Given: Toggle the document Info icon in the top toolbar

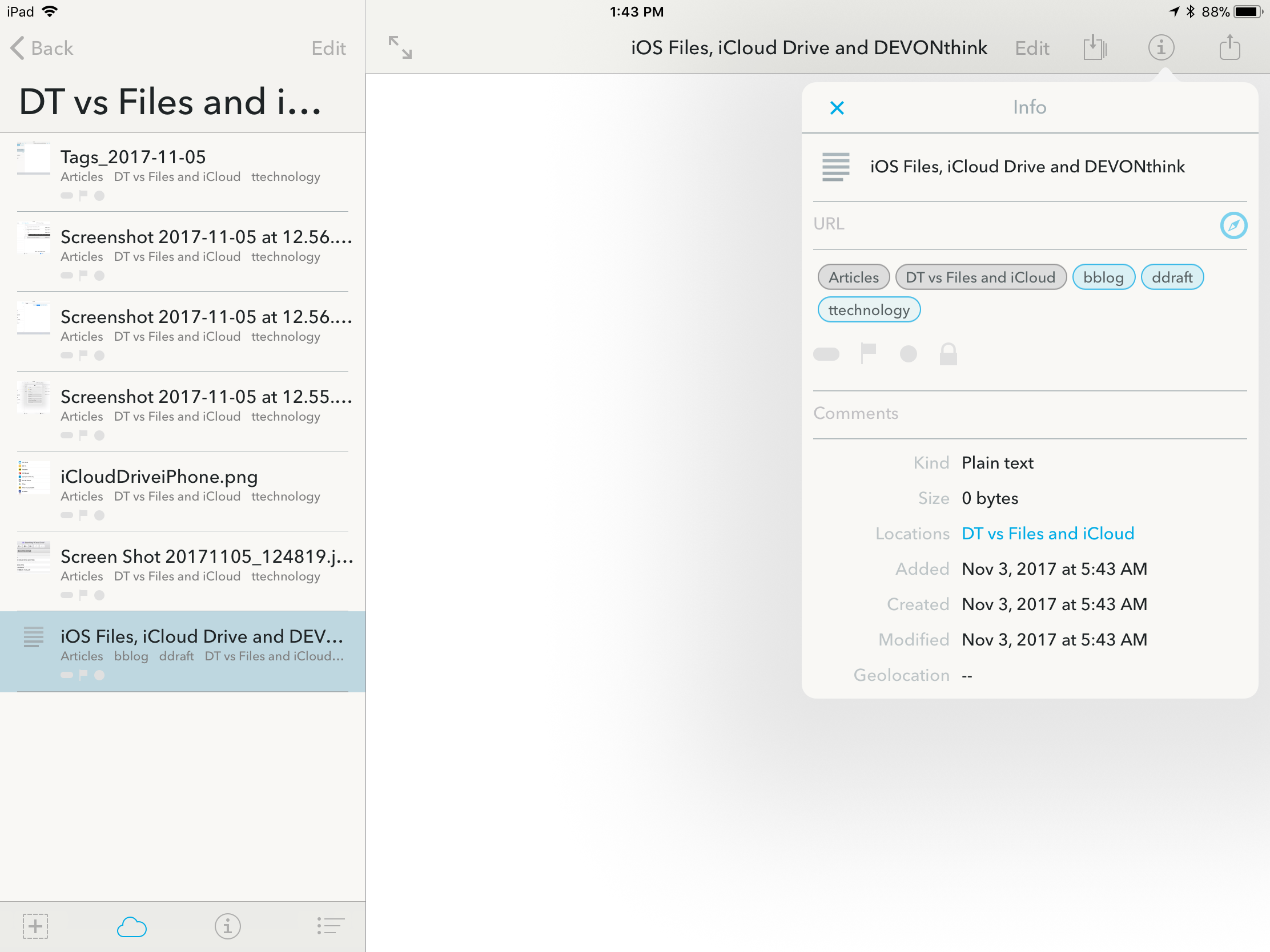Looking at the screenshot, I should (x=1161, y=47).
